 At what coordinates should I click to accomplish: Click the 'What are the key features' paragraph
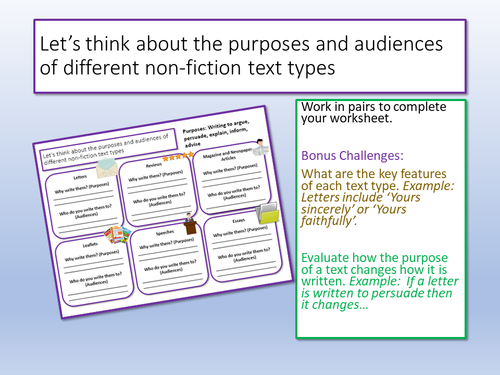(x=378, y=197)
